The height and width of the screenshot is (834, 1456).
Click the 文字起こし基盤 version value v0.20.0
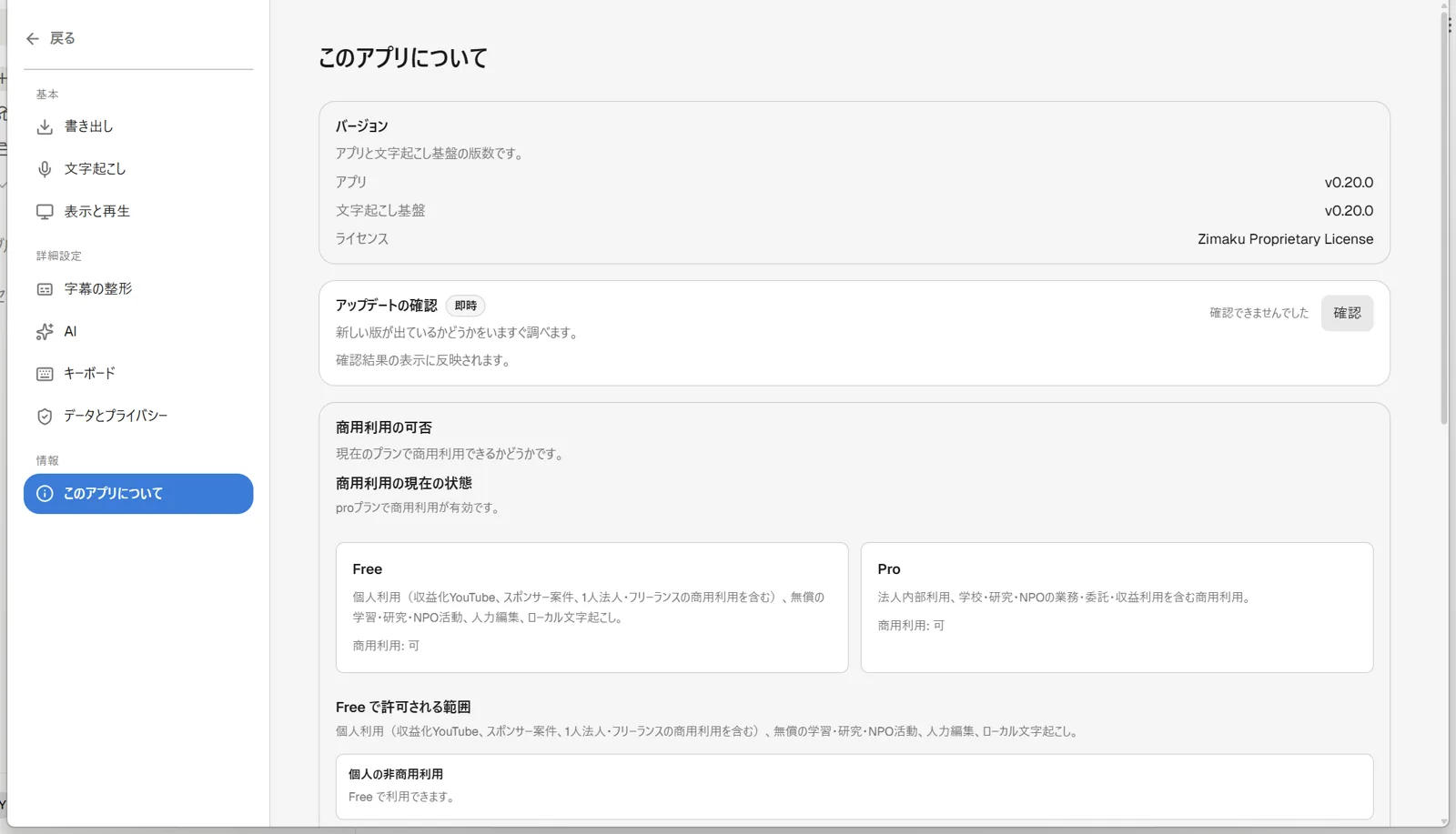[x=1349, y=211]
